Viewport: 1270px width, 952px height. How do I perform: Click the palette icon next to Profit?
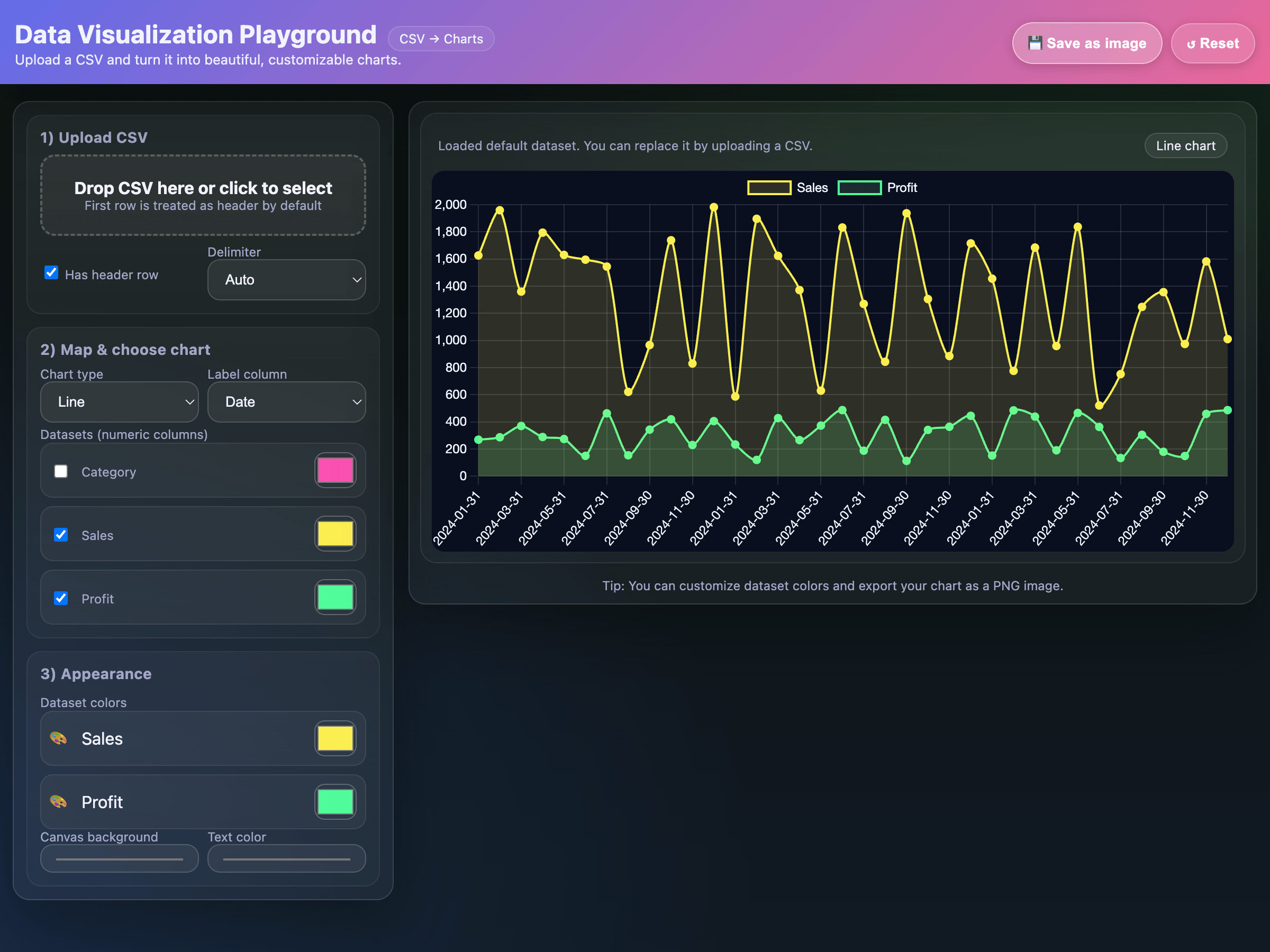(58, 802)
